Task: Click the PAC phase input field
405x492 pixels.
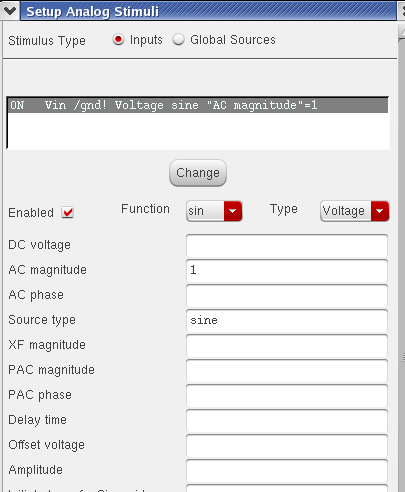Action: (287, 396)
